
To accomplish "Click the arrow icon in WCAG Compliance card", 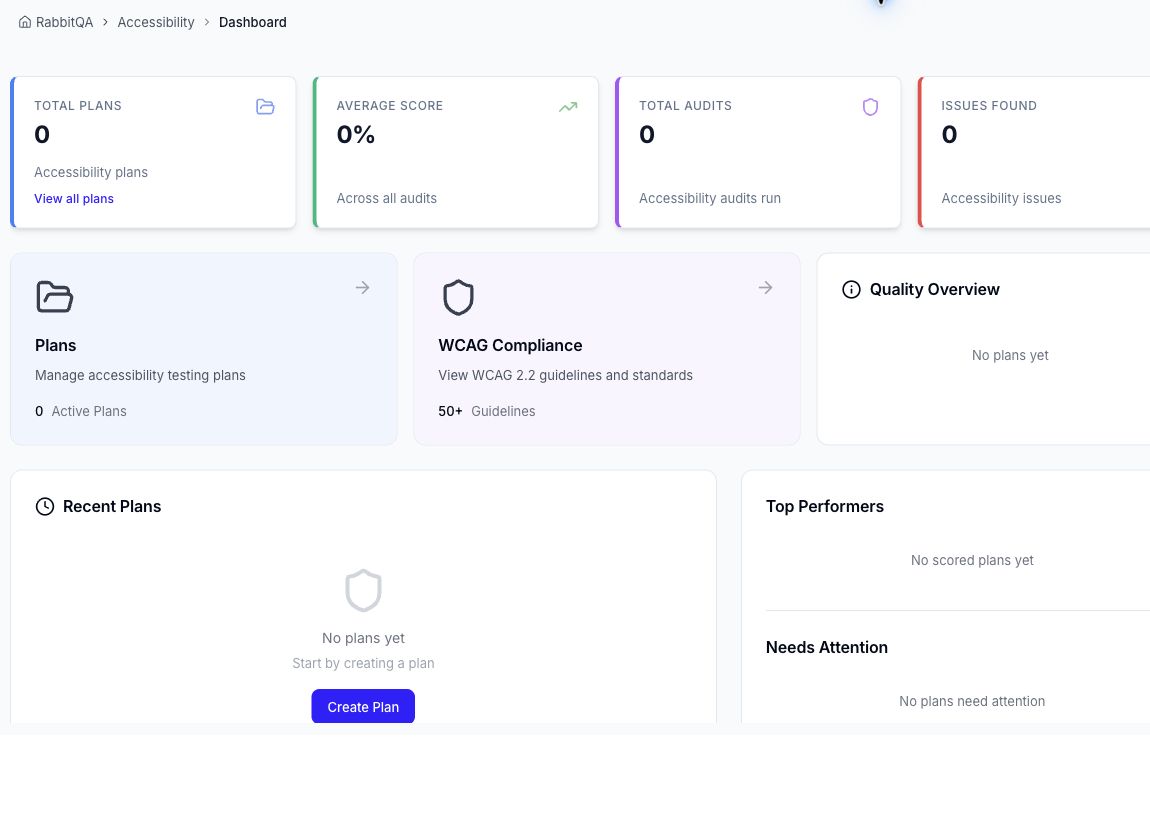I will point(765,288).
